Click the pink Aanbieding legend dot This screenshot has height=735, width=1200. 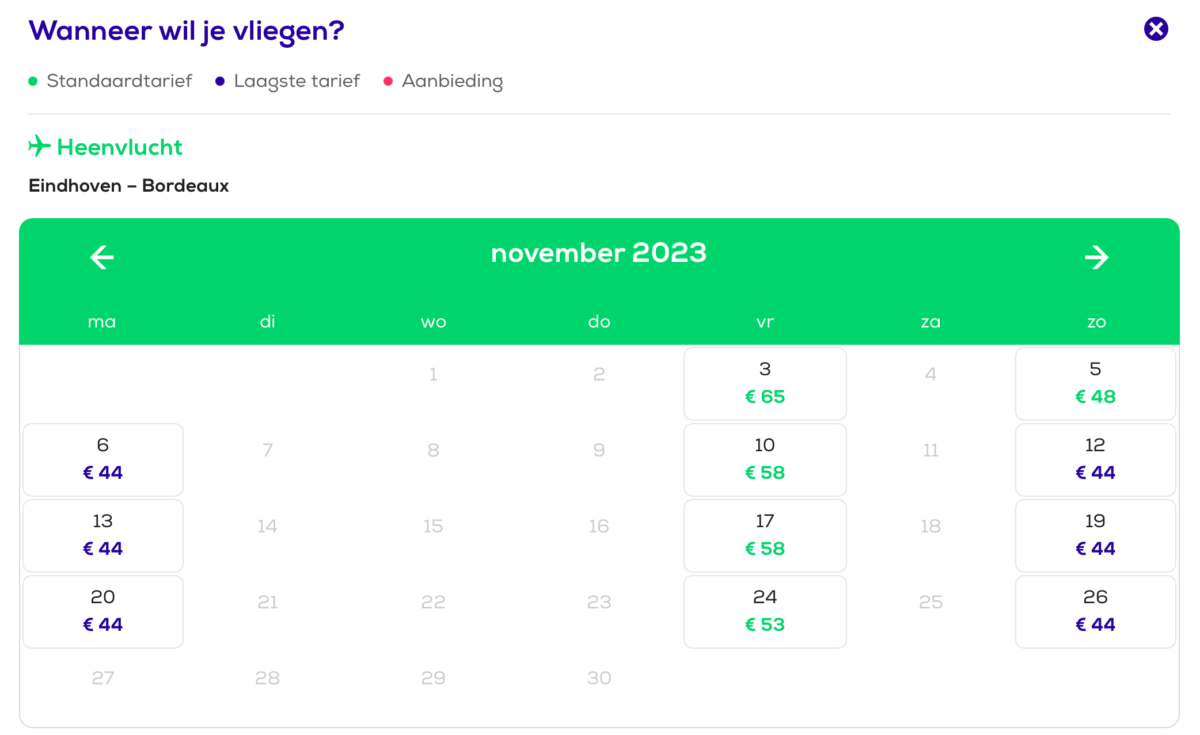tap(388, 81)
